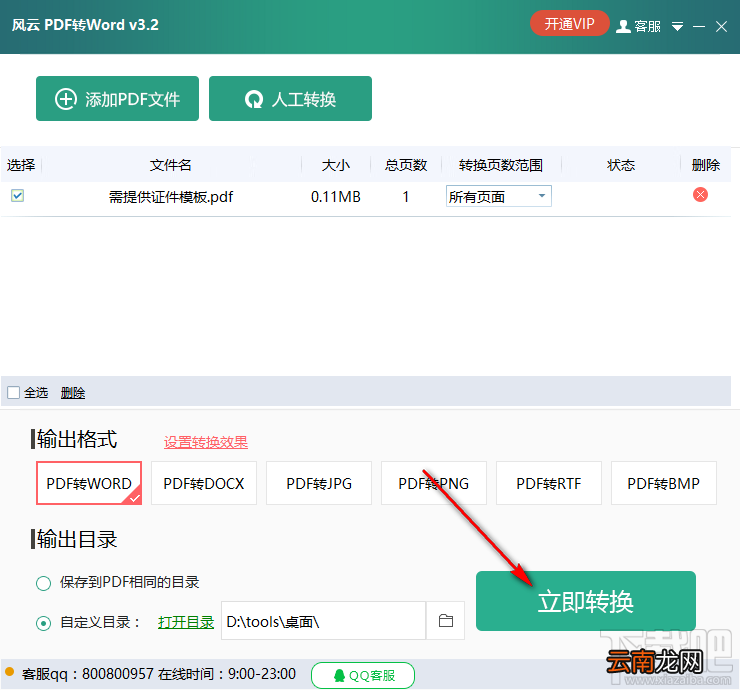Open the 设置转换效果 link

(206, 442)
